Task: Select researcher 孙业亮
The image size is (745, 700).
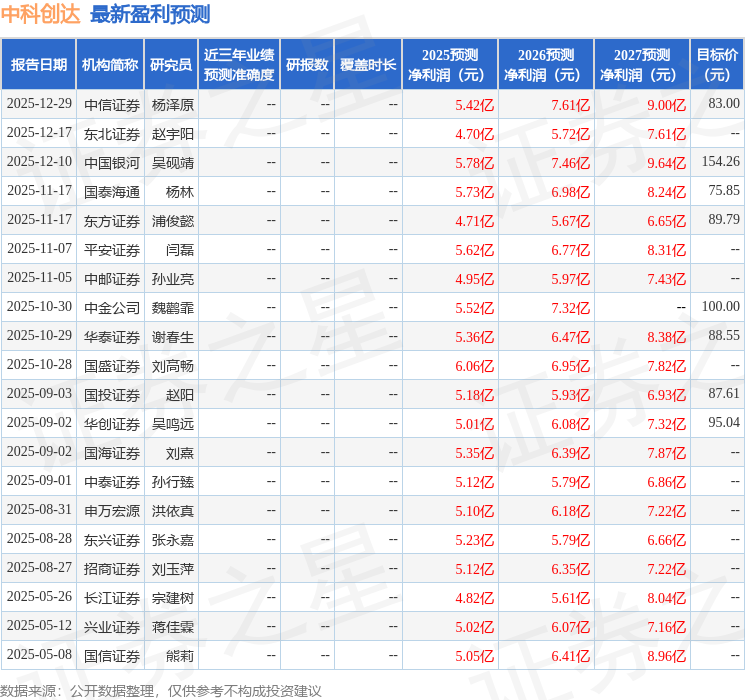Action: tap(173, 279)
